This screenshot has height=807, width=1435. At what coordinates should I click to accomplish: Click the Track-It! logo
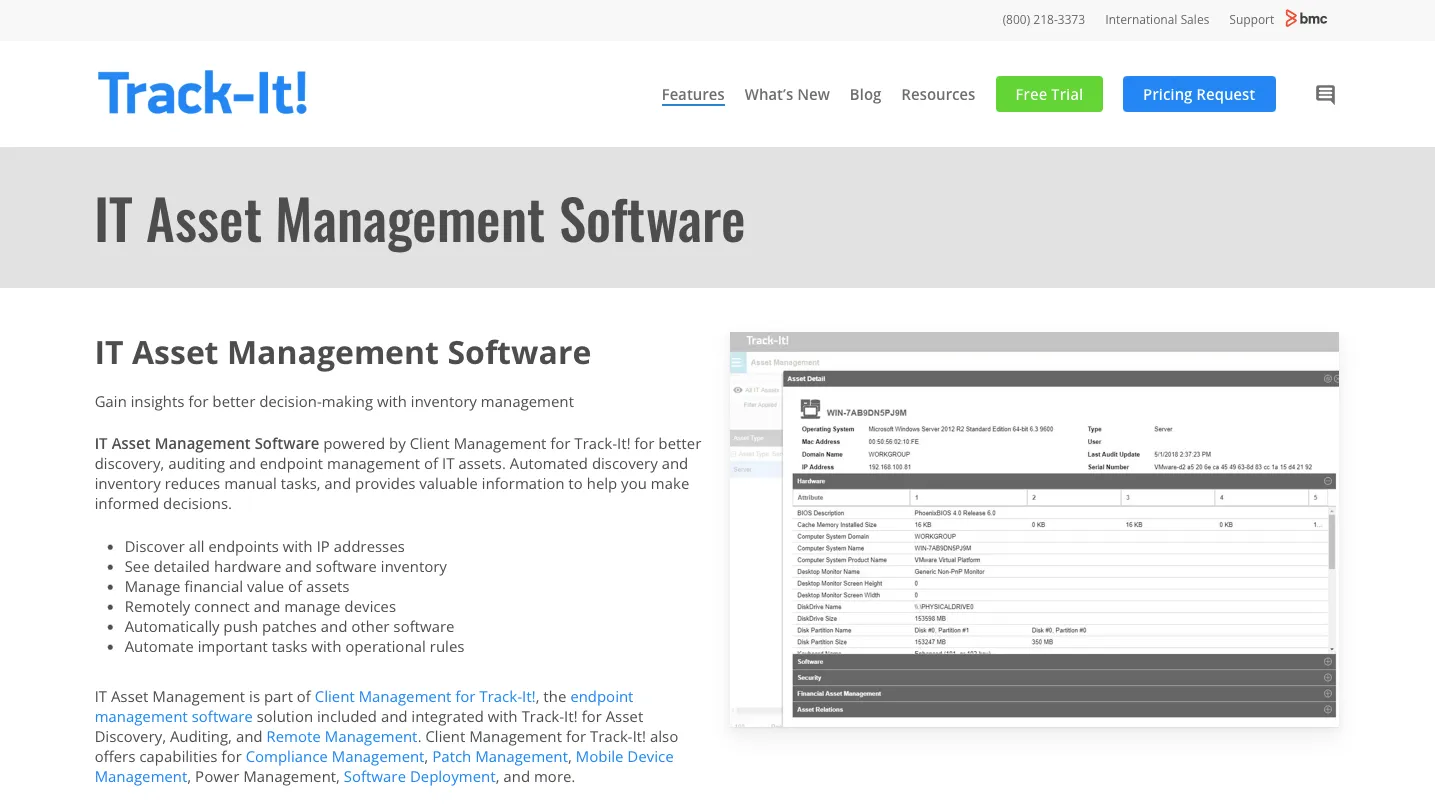(203, 93)
